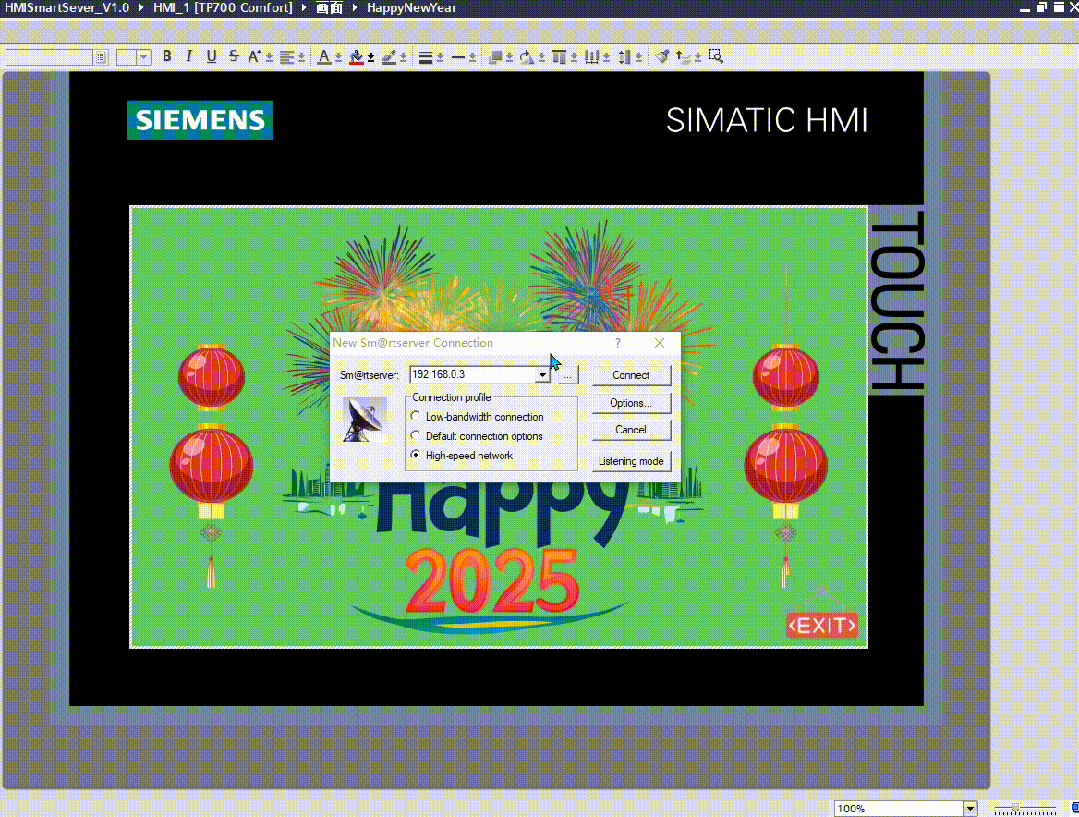
Task: Open the Sm@rtserver address dropdown list
Action: [x=543, y=375]
